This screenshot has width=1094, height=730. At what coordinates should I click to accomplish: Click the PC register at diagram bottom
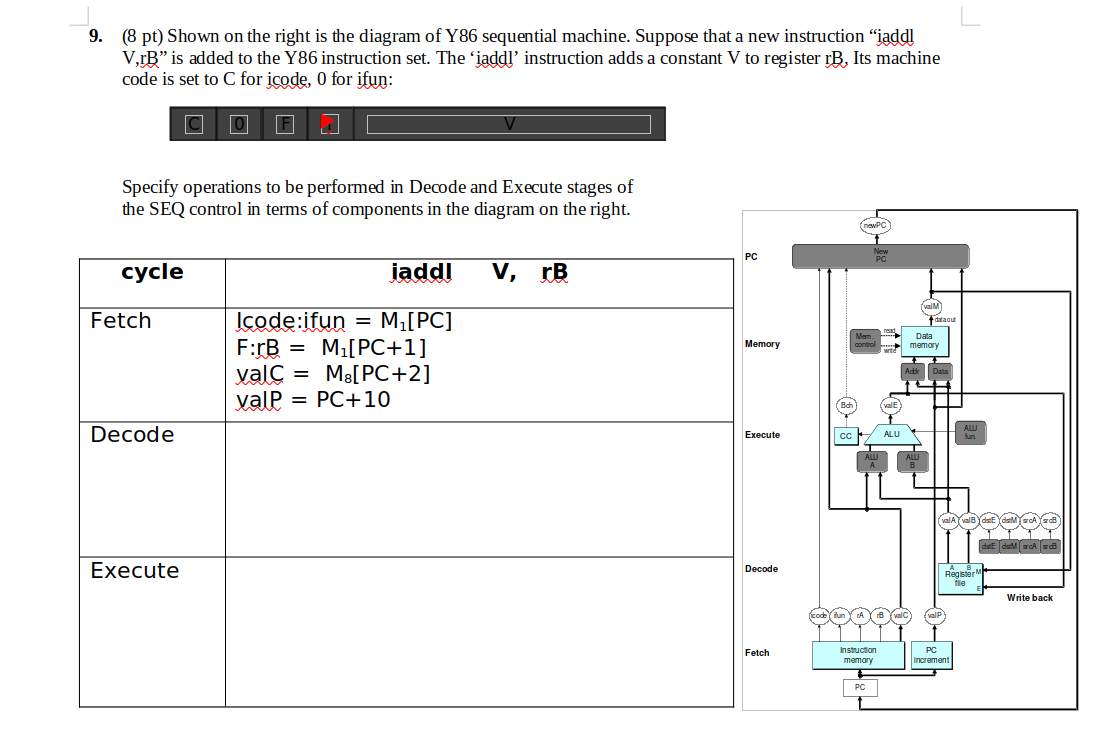(860, 687)
